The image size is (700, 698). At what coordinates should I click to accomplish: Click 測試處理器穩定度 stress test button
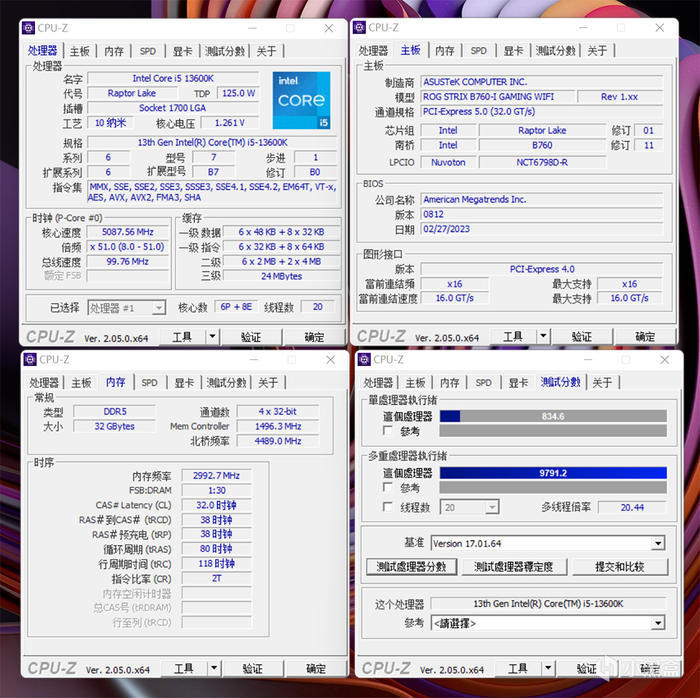coord(514,567)
